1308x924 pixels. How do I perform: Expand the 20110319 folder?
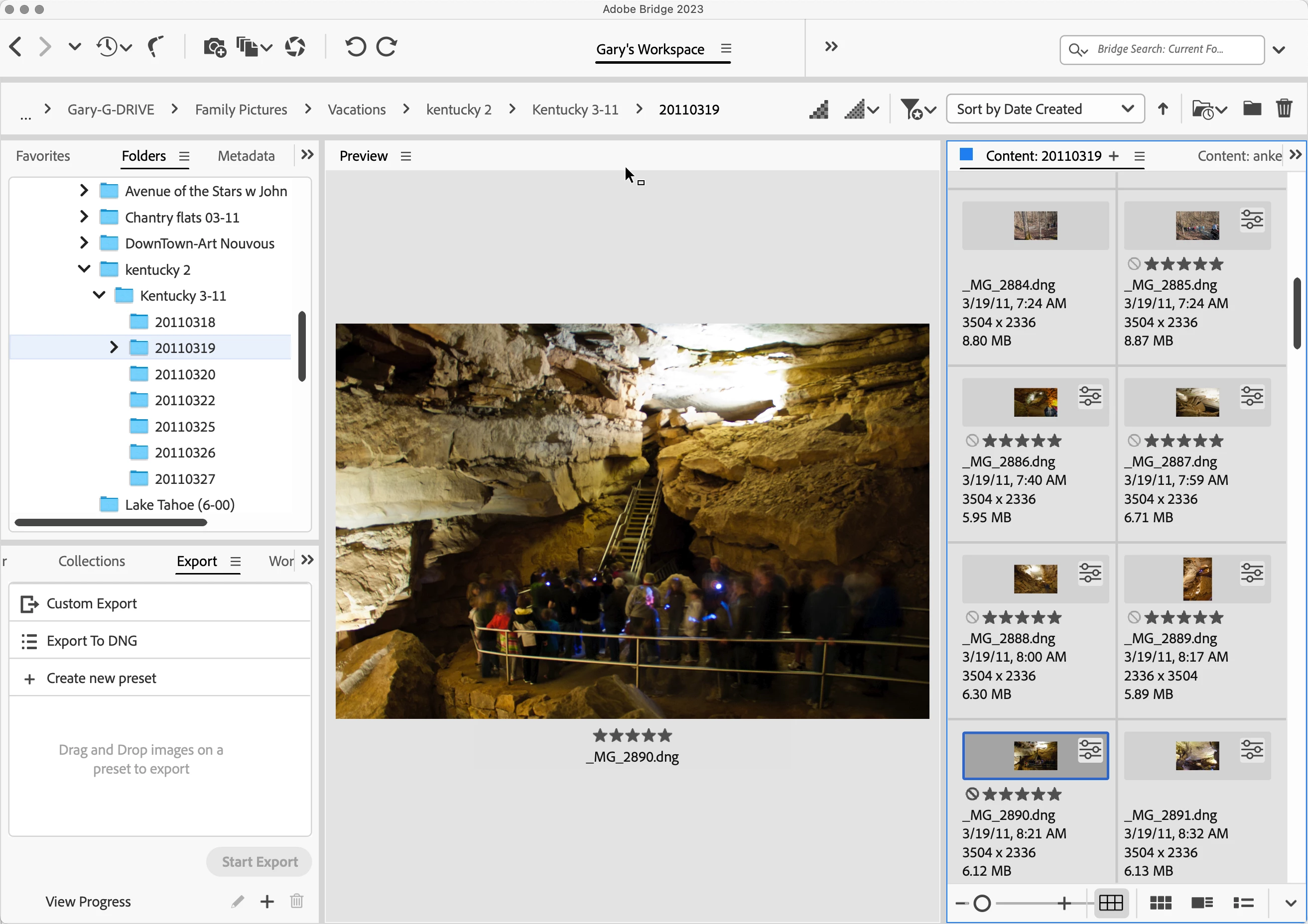click(114, 347)
